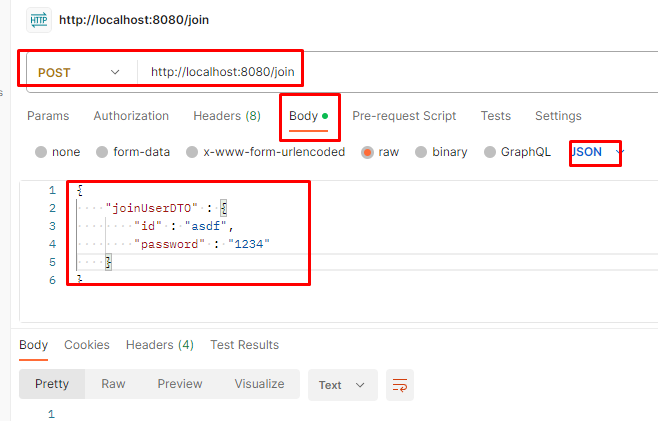
Task: Switch to Pre-request Script tab
Action: (404, 116)
